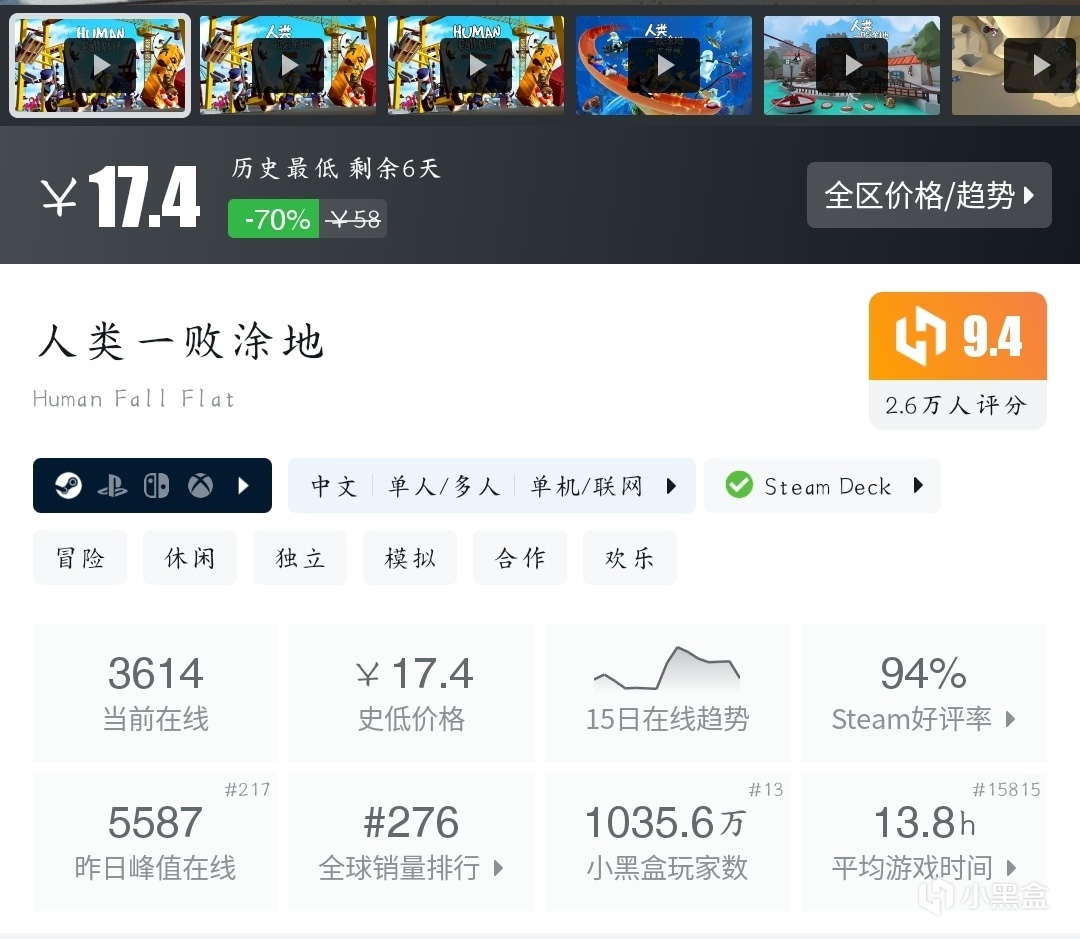Open 2.6万人评分 ratings count
This screenshot has width=1080, height=939.
[x=957, y=405]
